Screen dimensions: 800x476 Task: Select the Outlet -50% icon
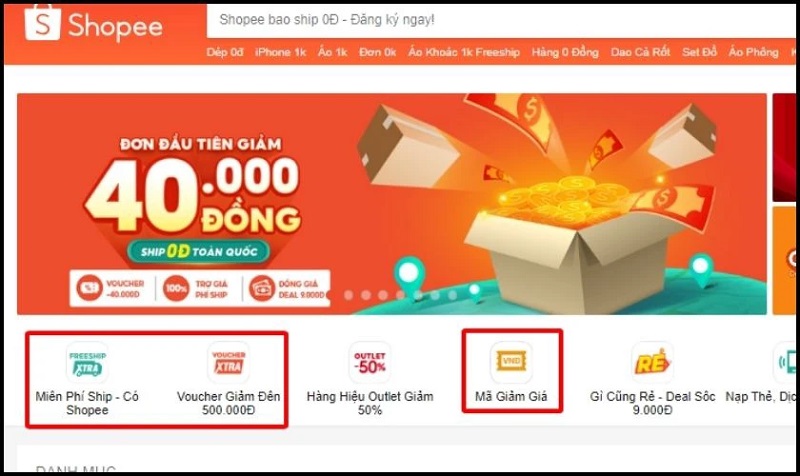click(370, 363)
